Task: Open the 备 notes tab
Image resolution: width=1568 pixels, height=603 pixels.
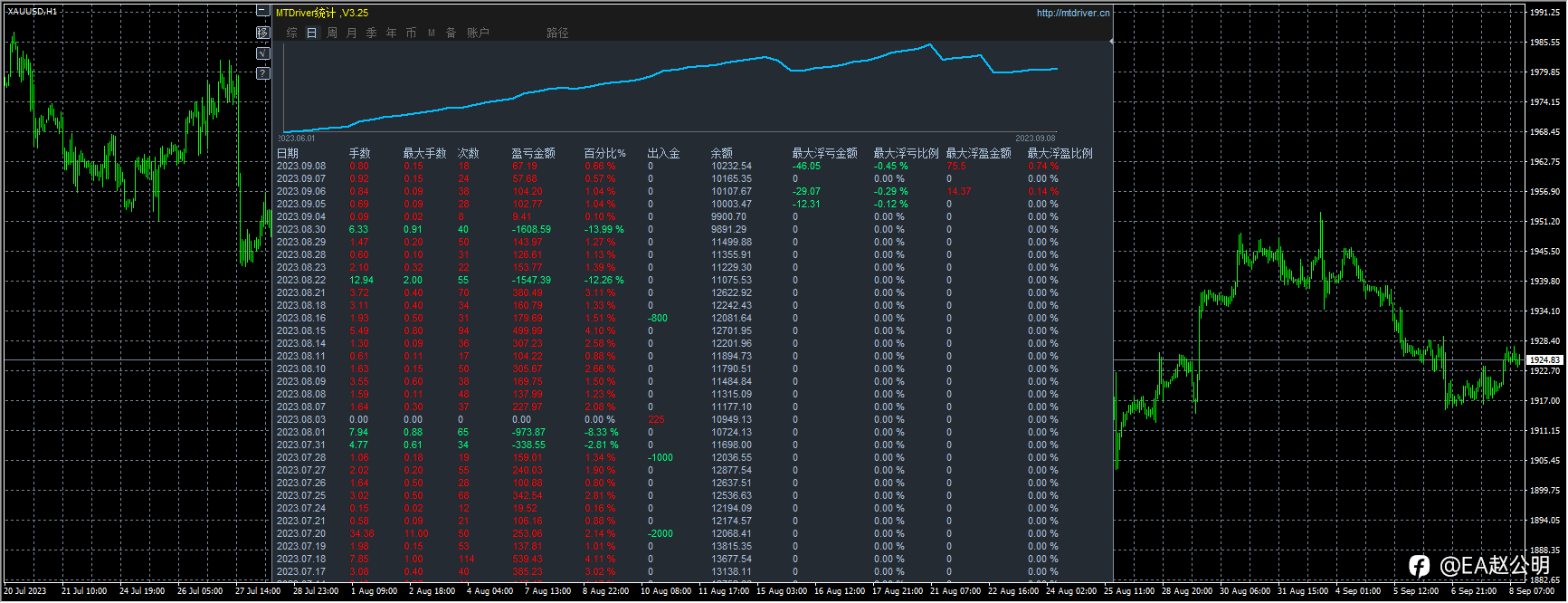Action: click(451, 33)
